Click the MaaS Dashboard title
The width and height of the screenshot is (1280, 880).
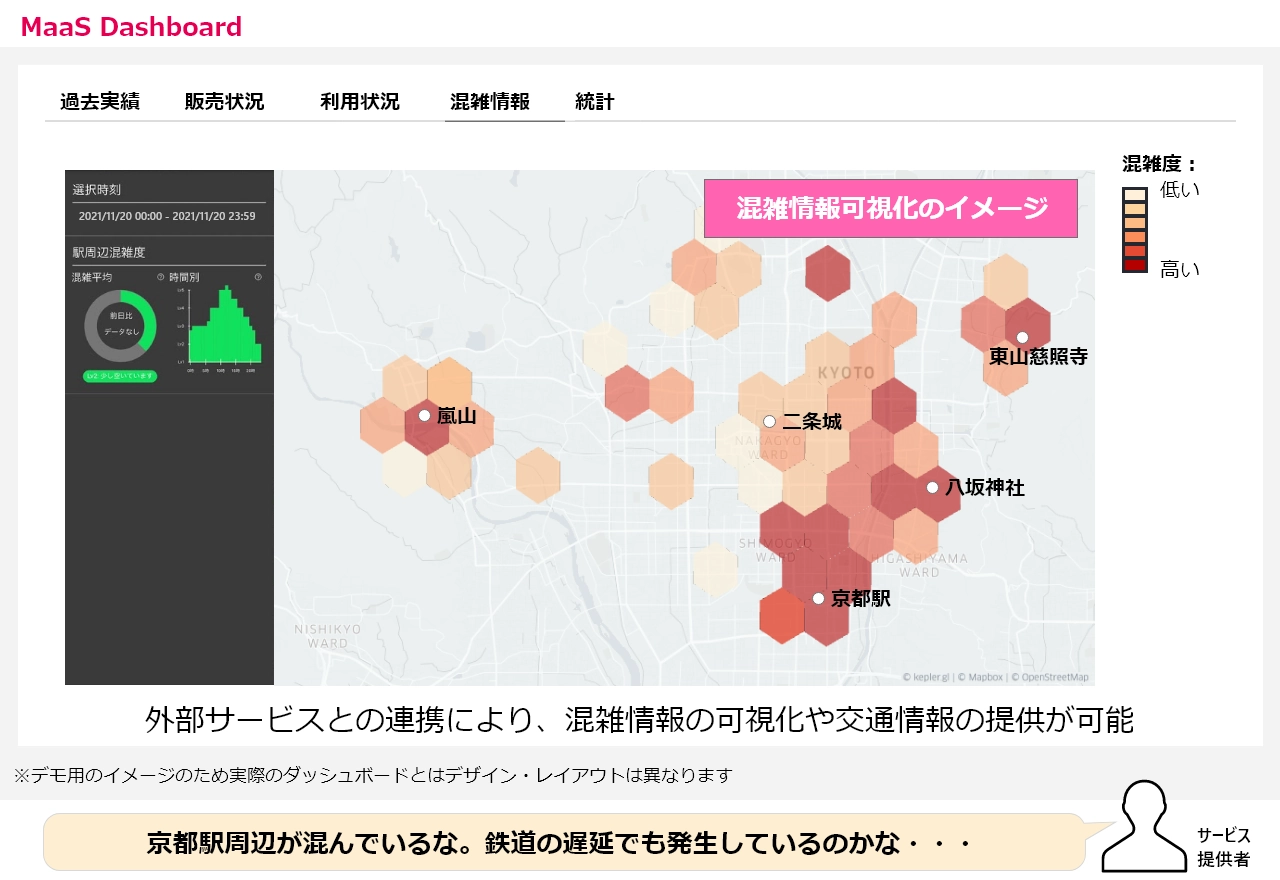(131, 27)
